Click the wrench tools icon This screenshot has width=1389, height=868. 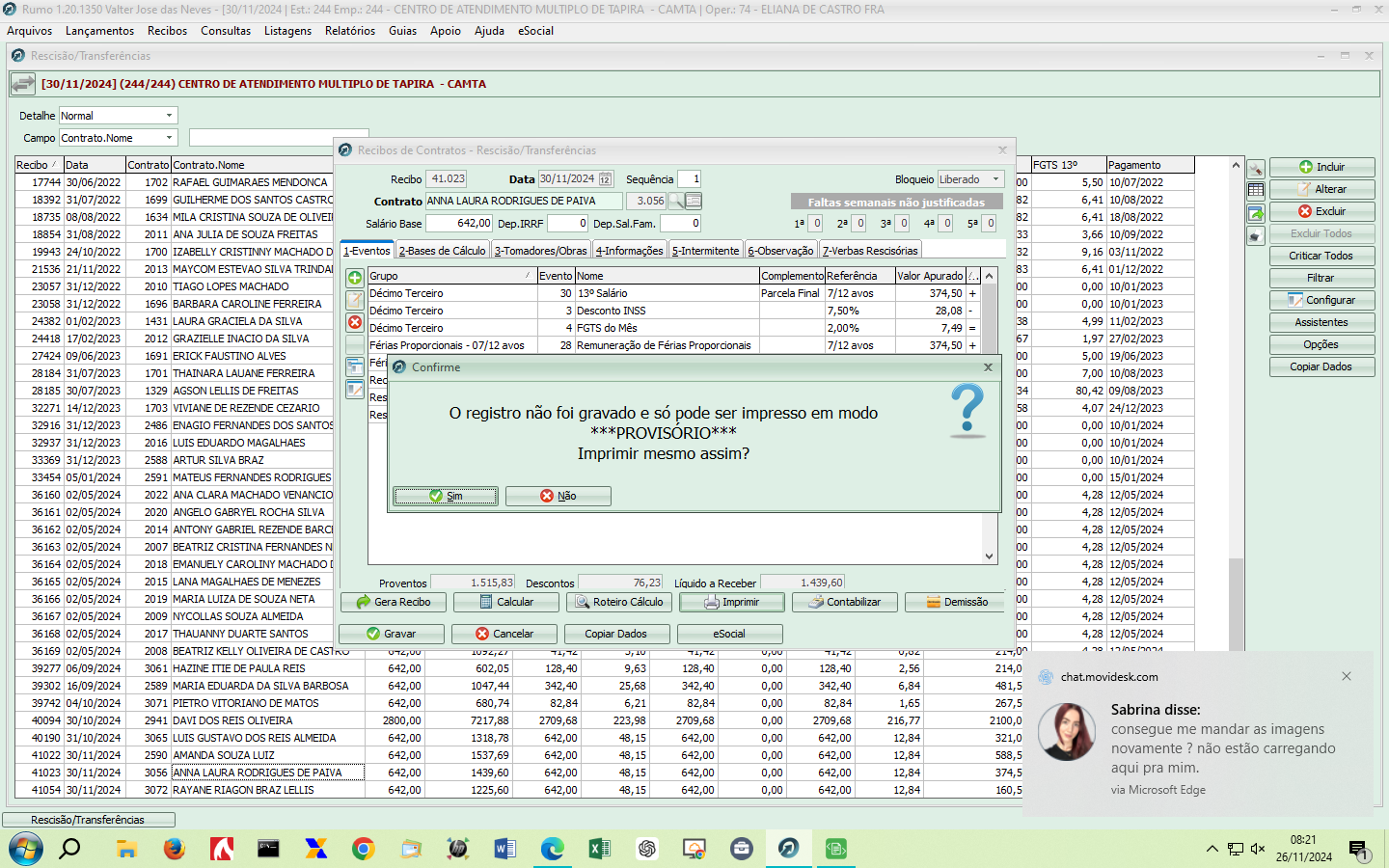point(1256,169)
